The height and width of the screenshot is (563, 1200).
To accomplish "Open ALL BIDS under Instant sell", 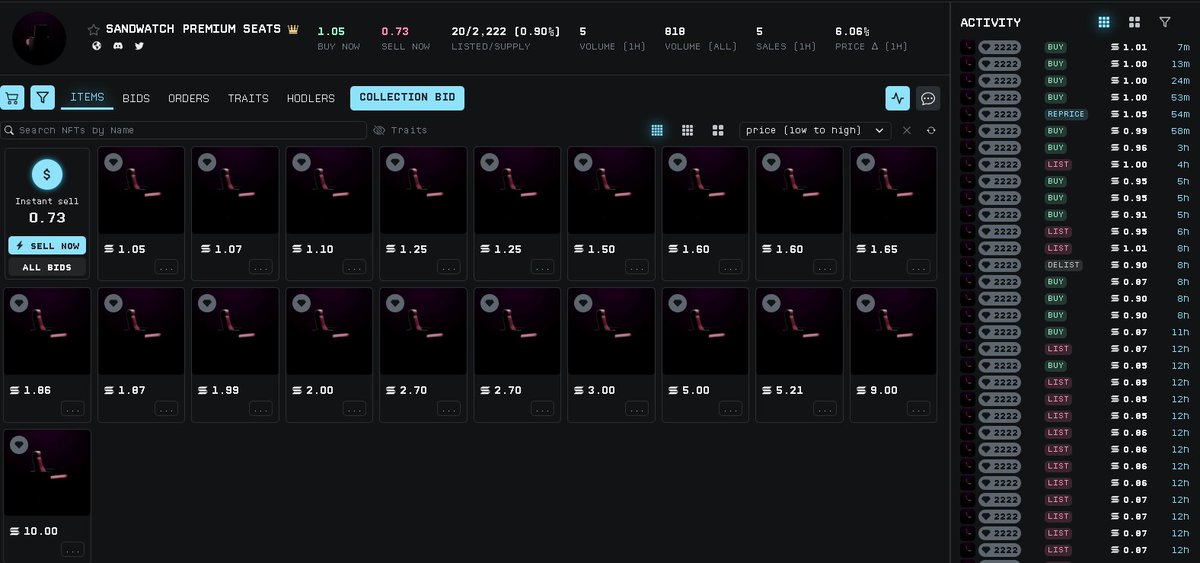I will coord(47,267).
